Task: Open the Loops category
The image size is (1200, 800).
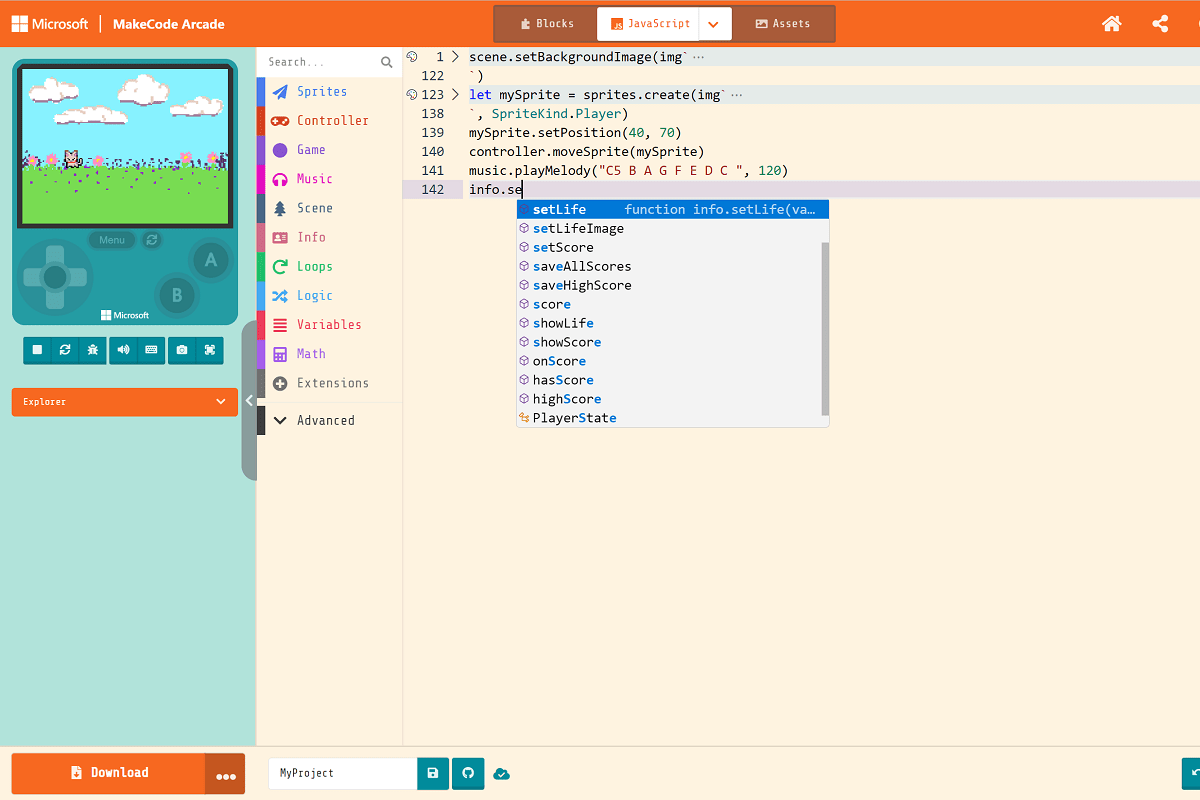Action: (x=330, y=266)
